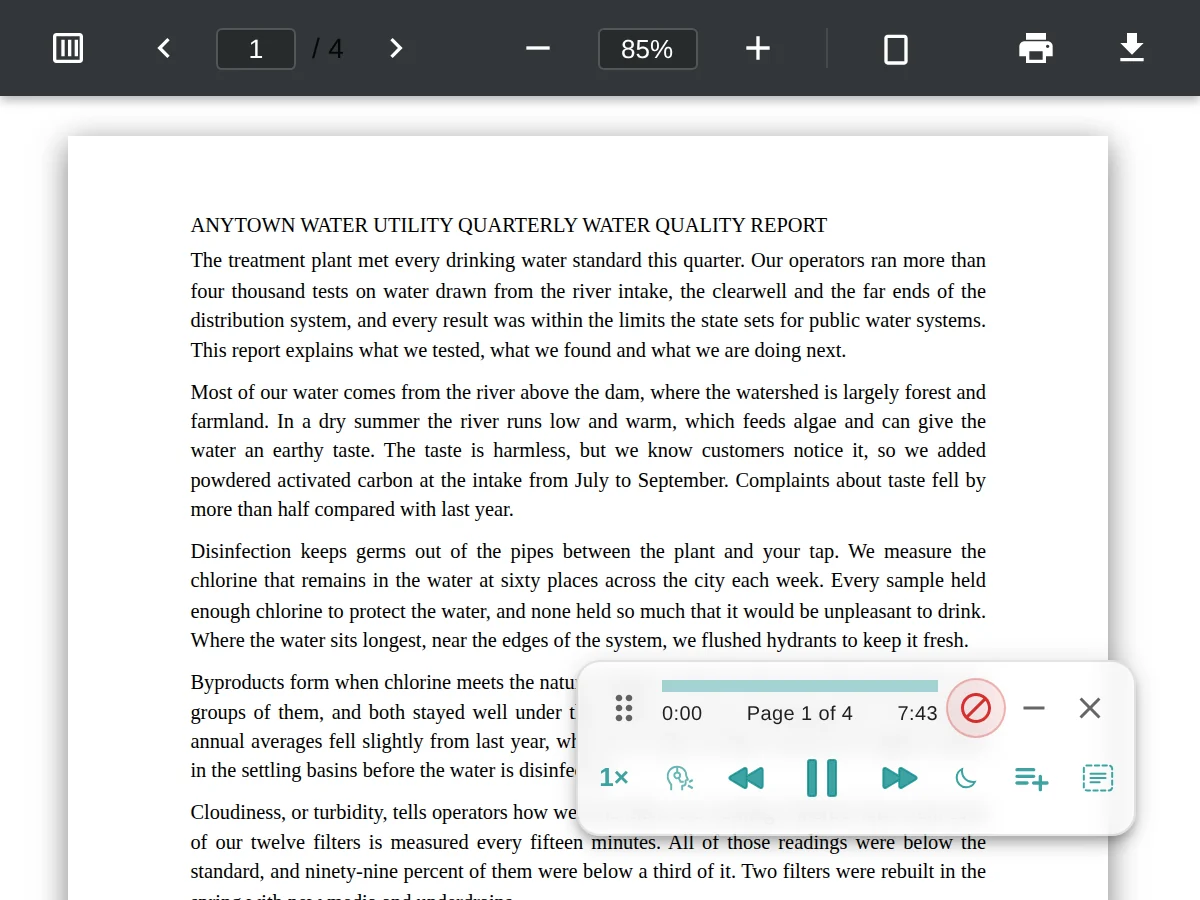Image resolution: width=1200 pixels, height=900 pixels.
Task: Go to the next PDF page
Action: point(396,48)
